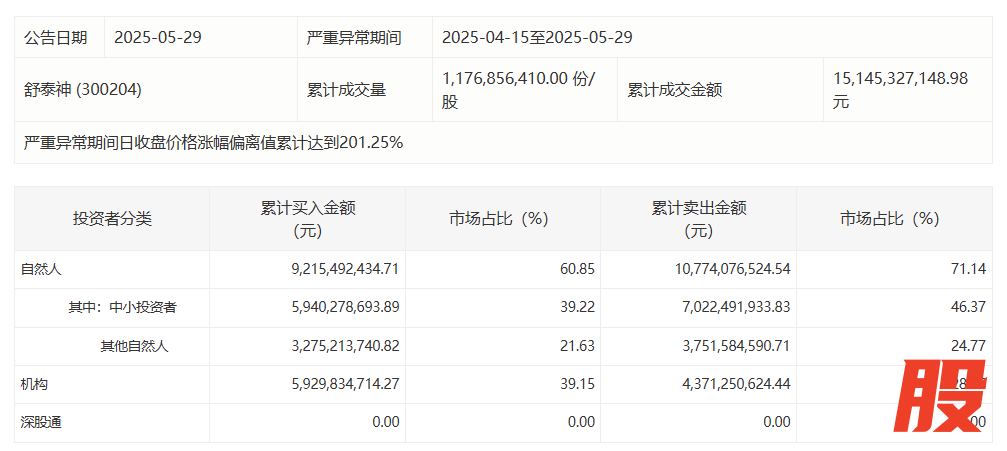Click the stock name 舒泰神 (300204)
The width and height of the screenshot is (1007, 451).
82,89
